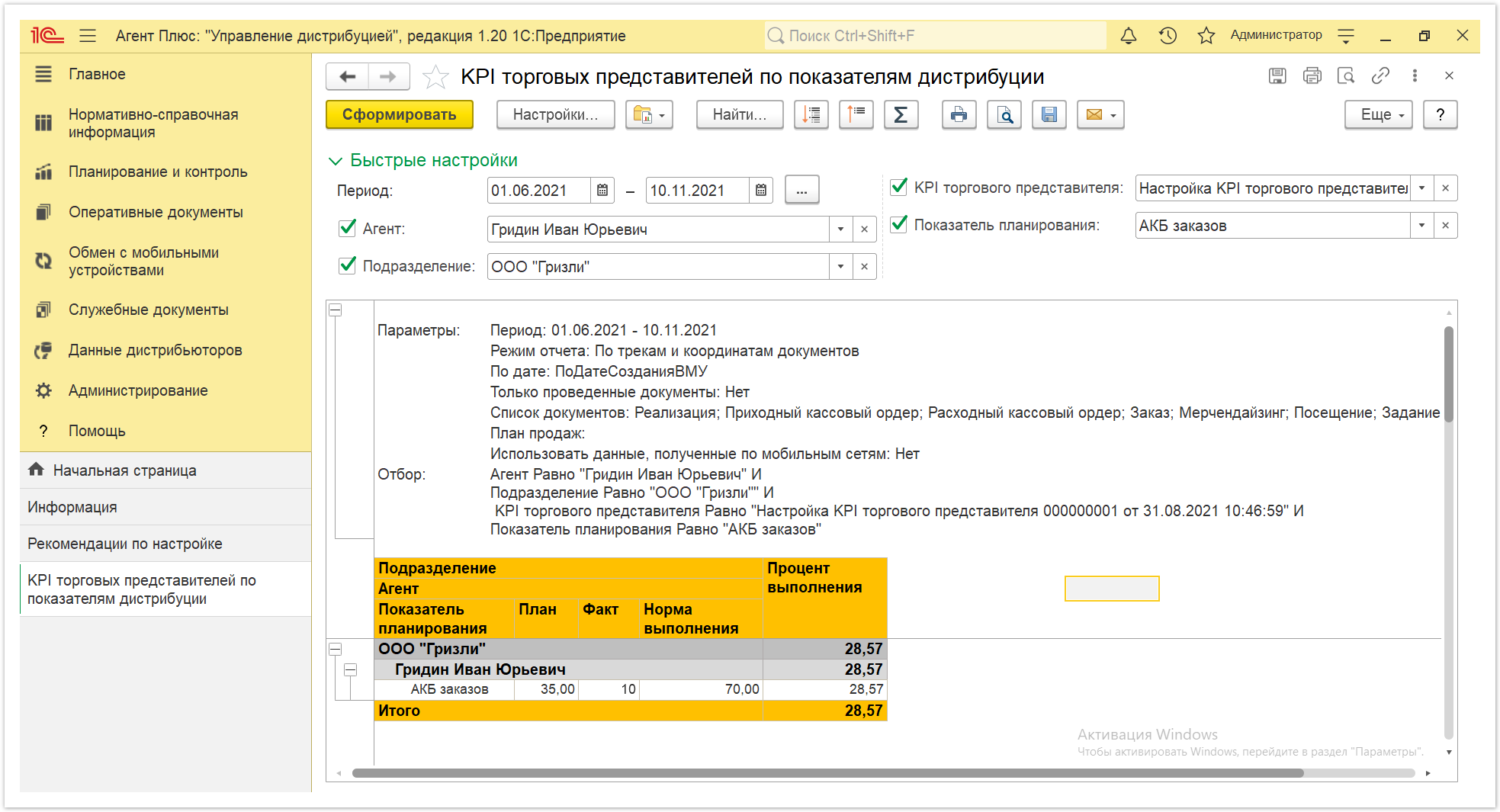This screenshot has width=1500, height=812.
Task: Toggle the Агент checkbox
Action: coord(347,228)
